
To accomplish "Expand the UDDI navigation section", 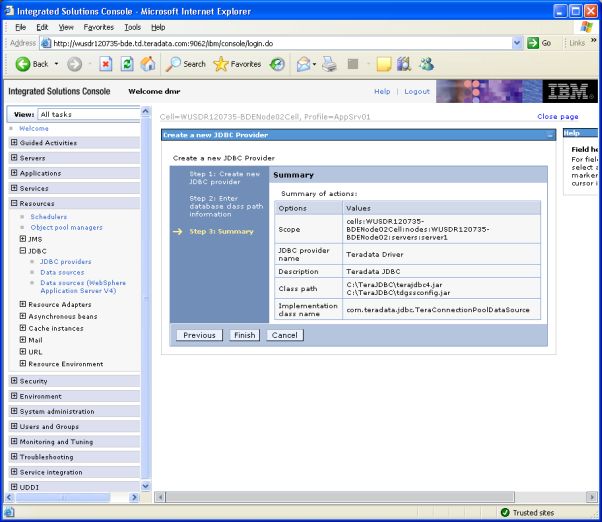I will pyautogui.click(x=14, y=487).
